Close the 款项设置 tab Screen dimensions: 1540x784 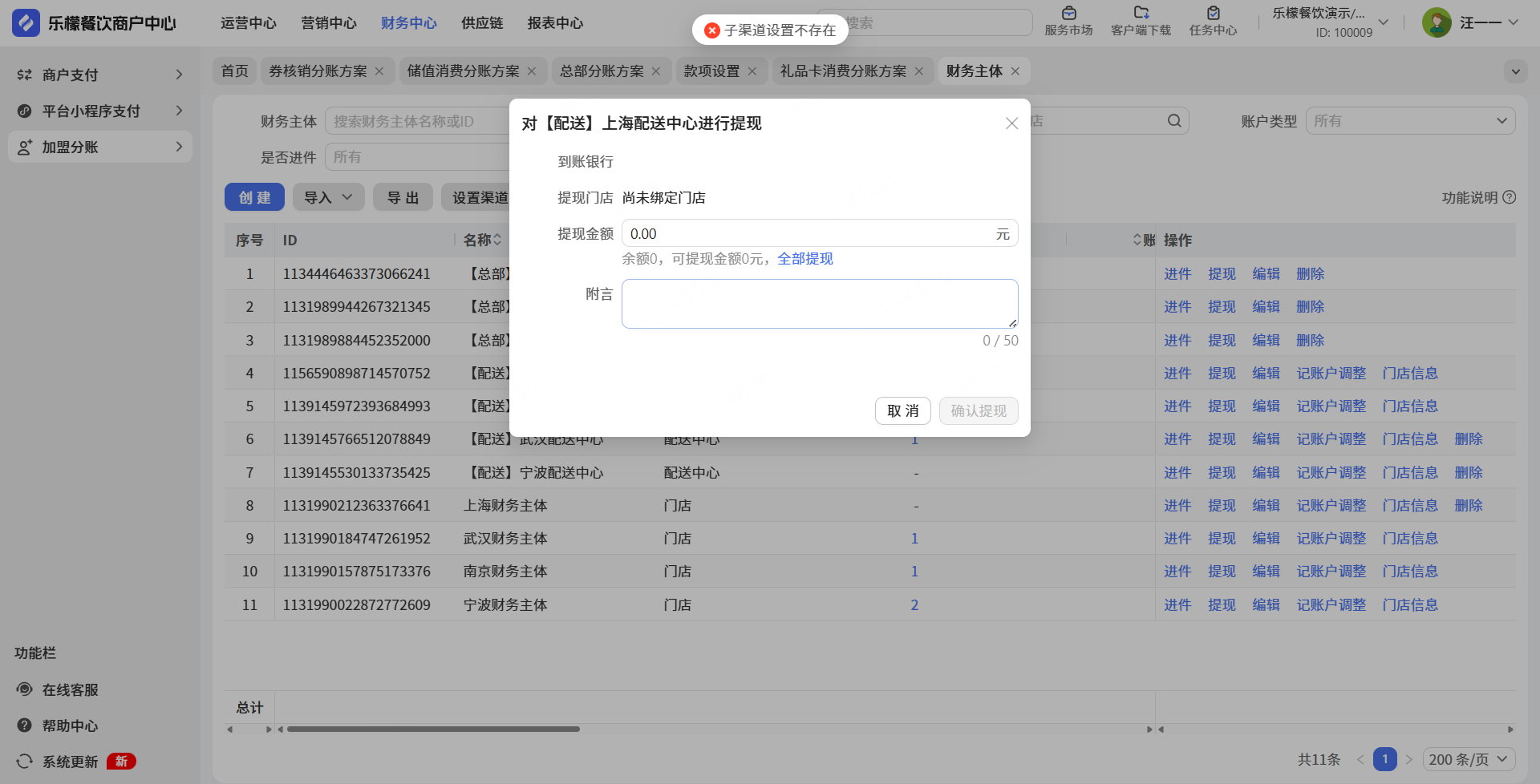(752, 71)
